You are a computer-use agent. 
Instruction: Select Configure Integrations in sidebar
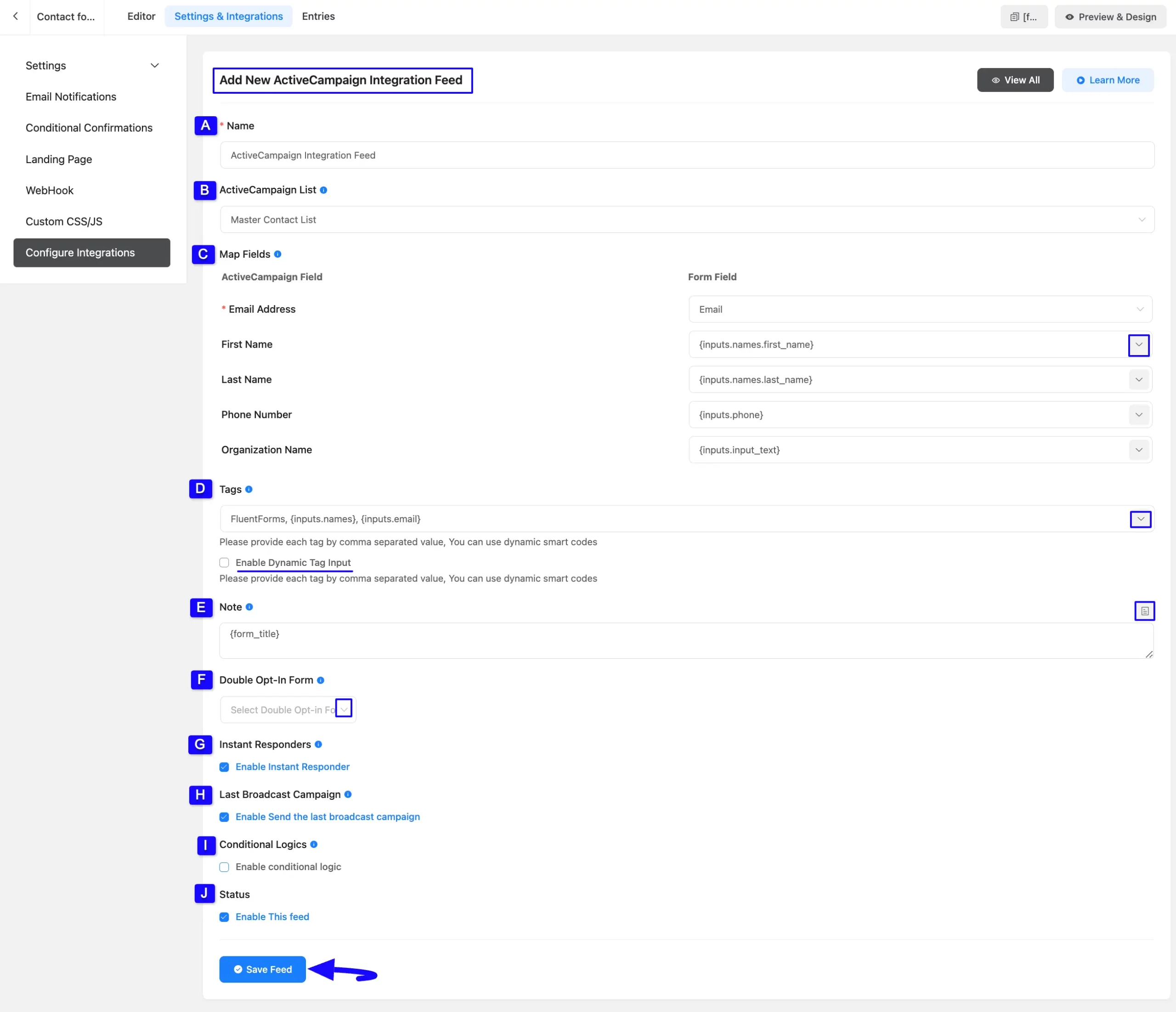pos(92,253)
